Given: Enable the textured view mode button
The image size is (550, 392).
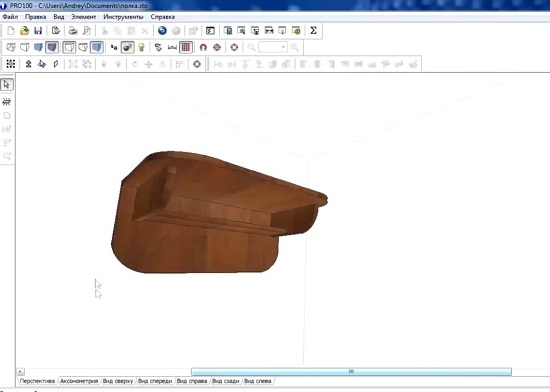Looking at the screenshot, I should click(127, 47).
